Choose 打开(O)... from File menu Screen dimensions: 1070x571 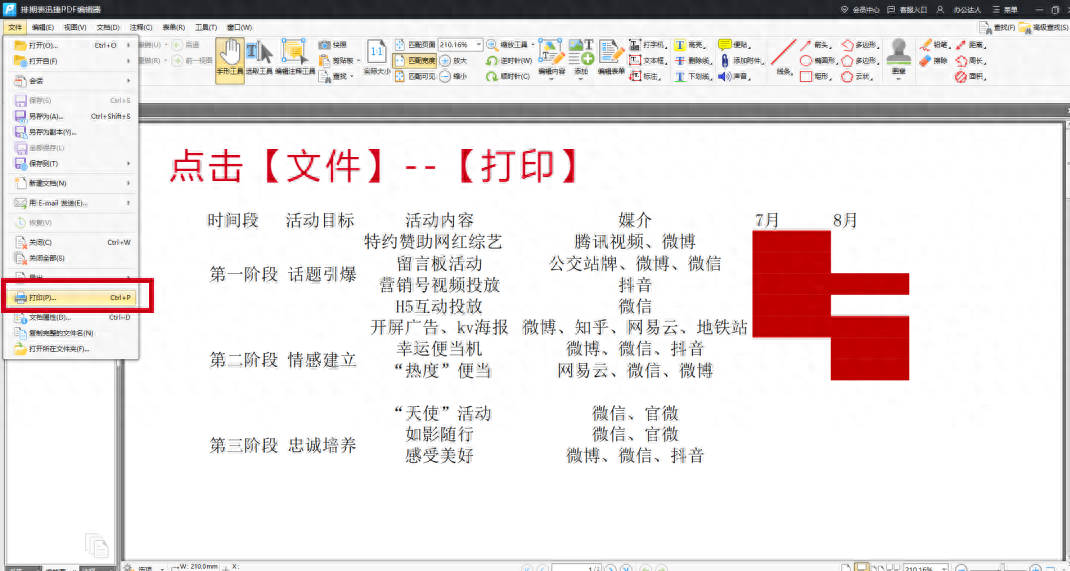pyautogui.click(x=72, y=45)
